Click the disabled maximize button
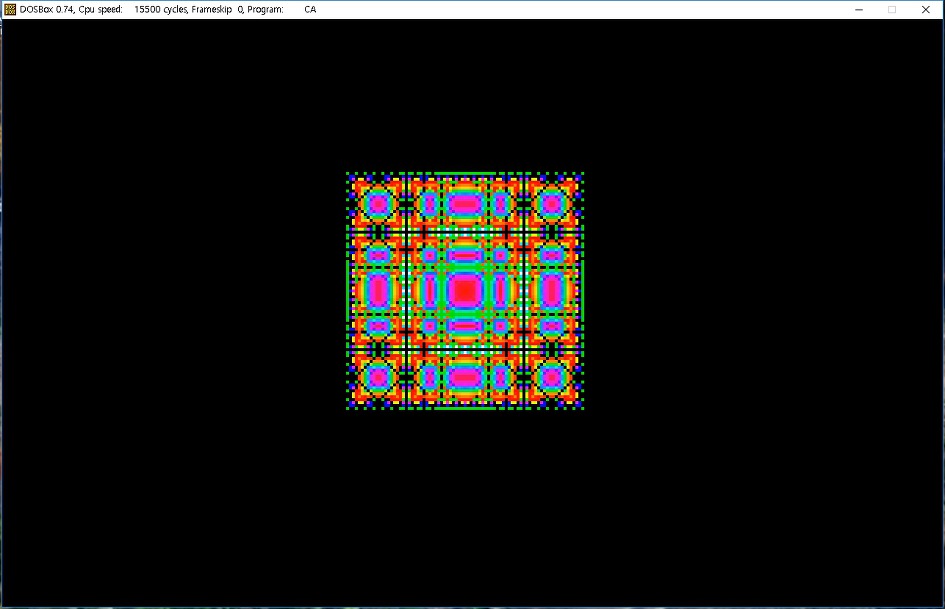This screenshot has height=609, width=945. (x=892, y=9)
